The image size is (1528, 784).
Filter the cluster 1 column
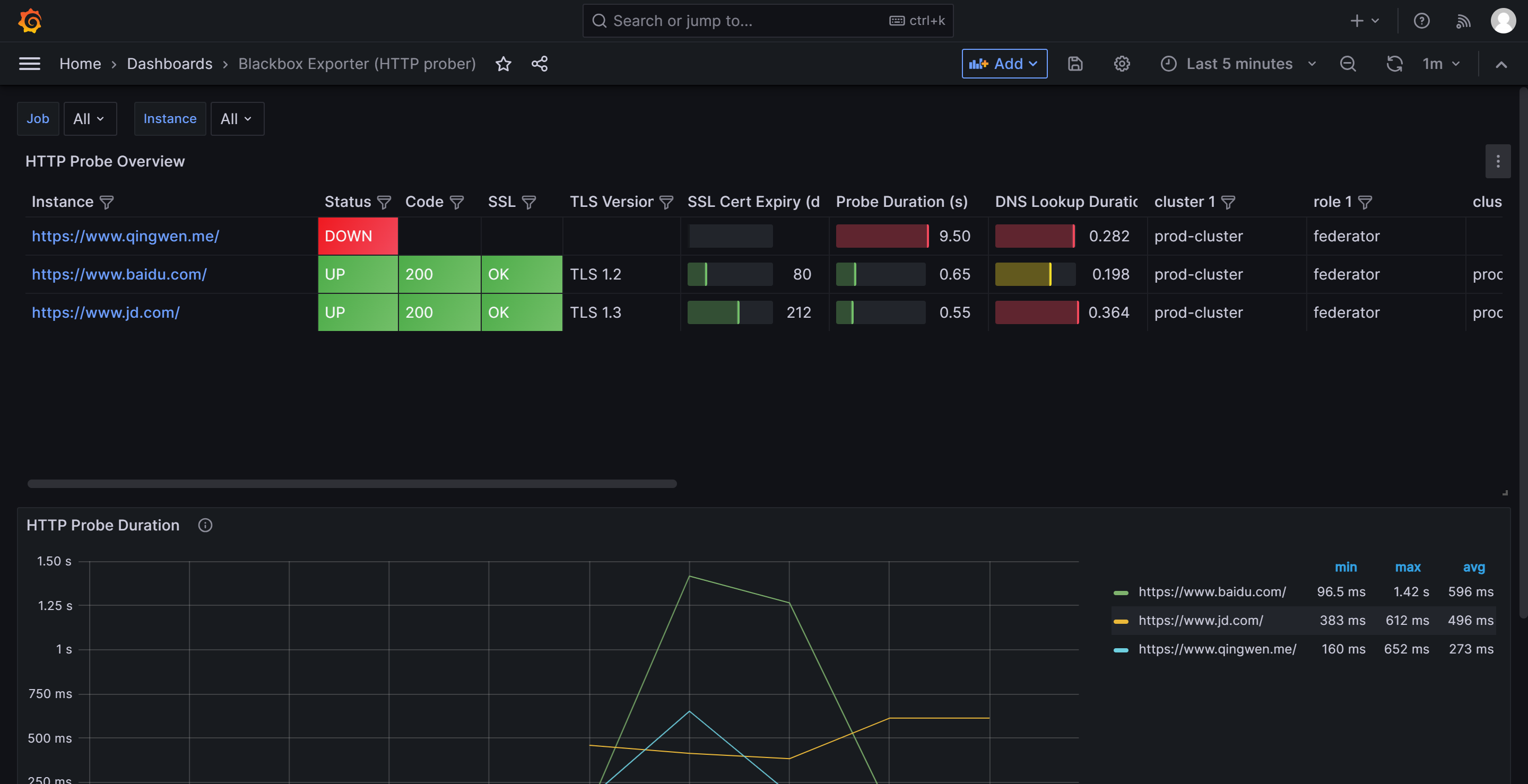click(1228, 202)
